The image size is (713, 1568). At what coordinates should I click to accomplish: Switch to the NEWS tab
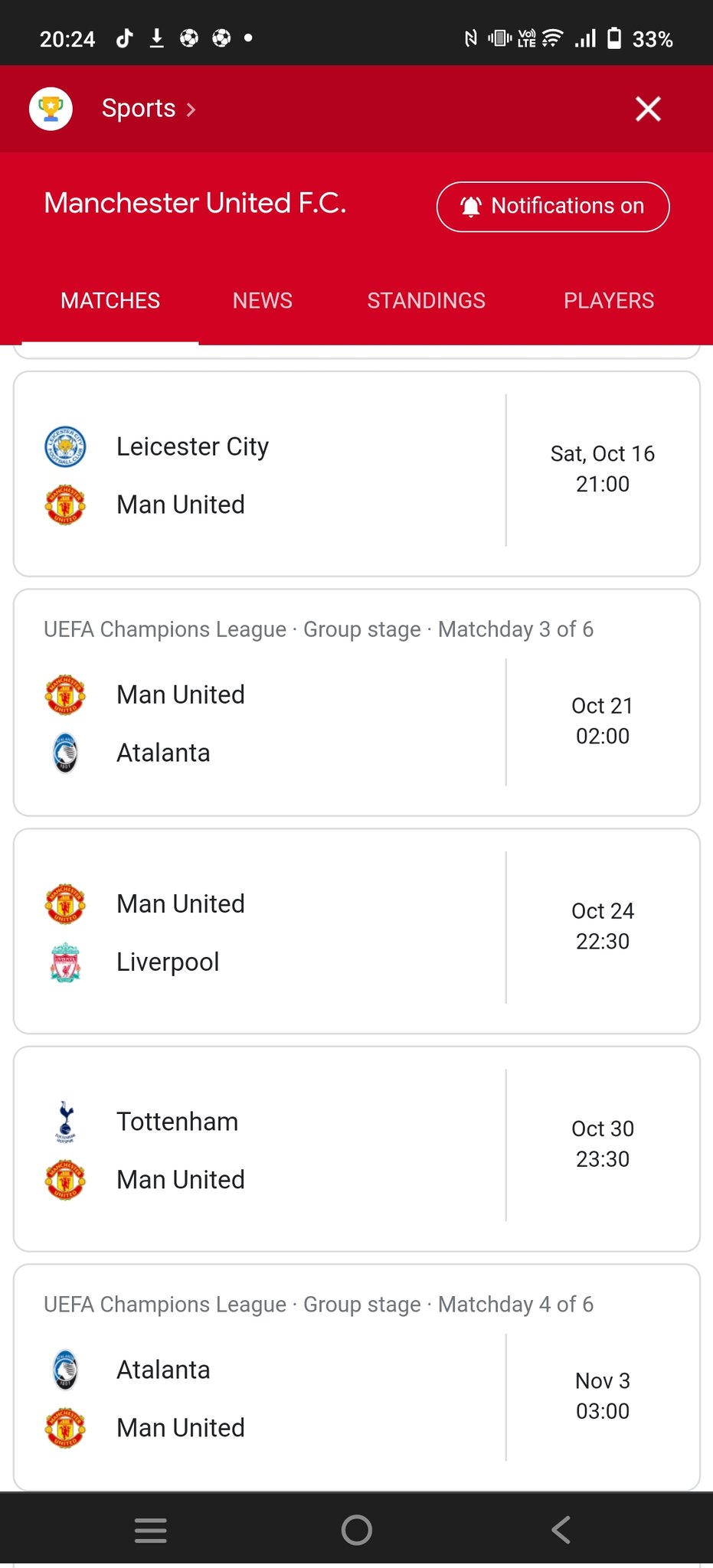click(x=262, y=301)
